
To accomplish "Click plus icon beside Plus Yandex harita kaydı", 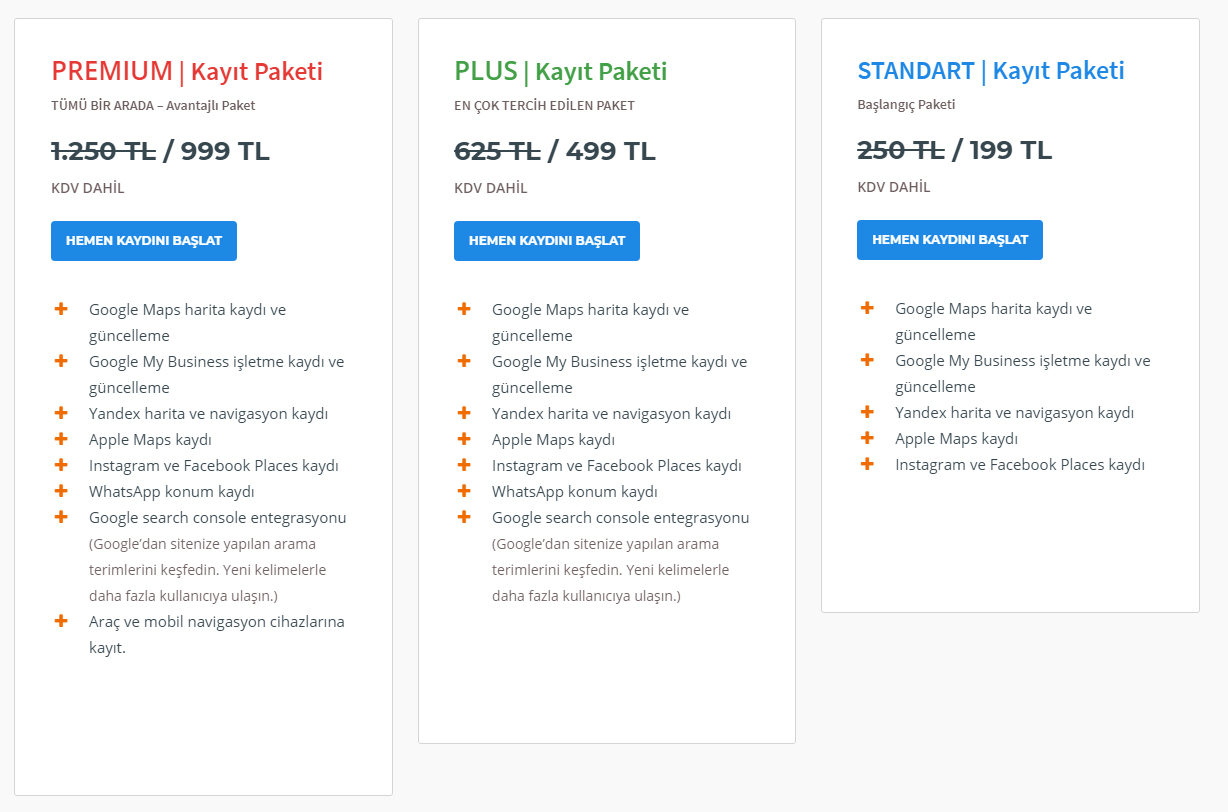I will [x=464, y=413].
